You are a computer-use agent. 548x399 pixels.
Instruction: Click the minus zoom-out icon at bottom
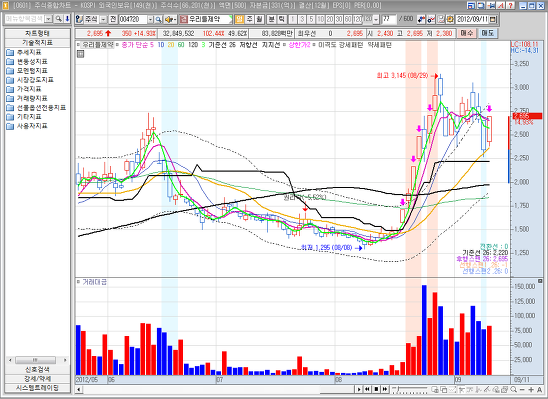click(x=522, y=389)
